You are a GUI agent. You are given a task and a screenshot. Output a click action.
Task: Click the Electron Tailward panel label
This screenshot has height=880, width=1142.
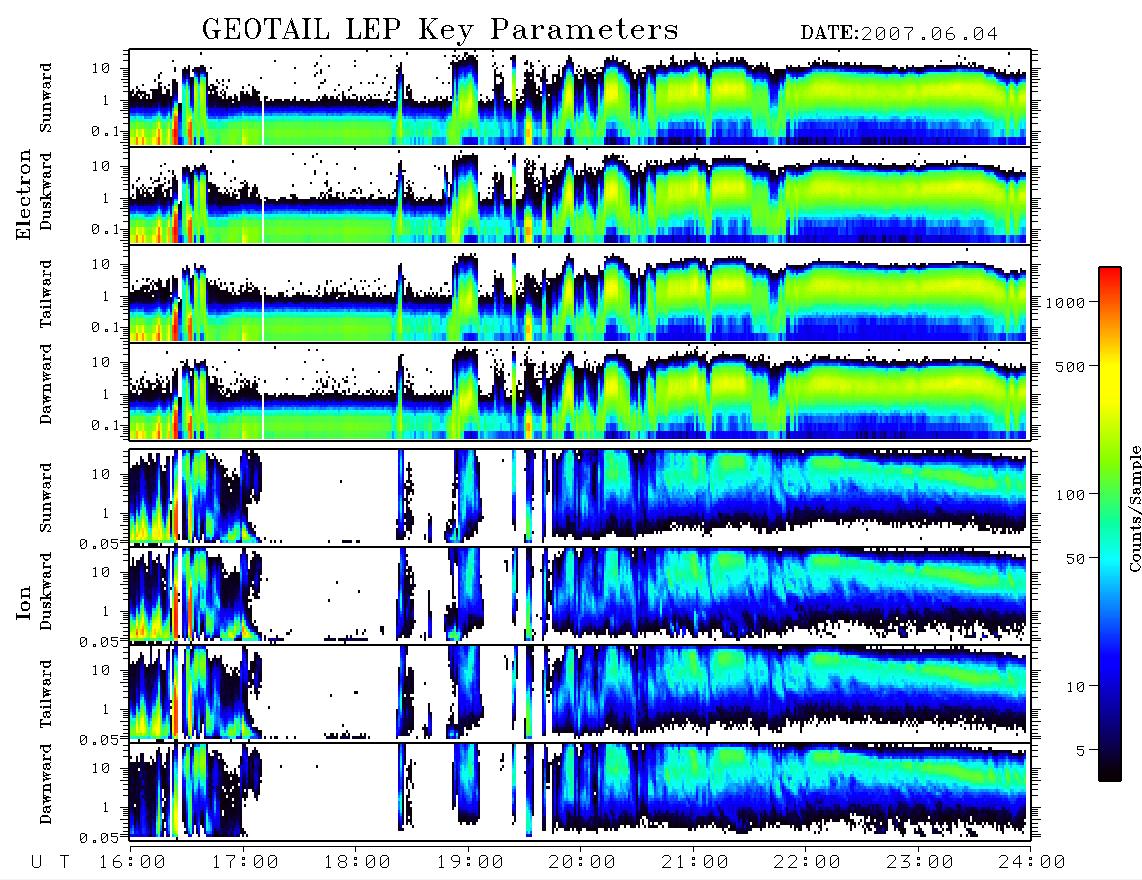coord(46,294)
